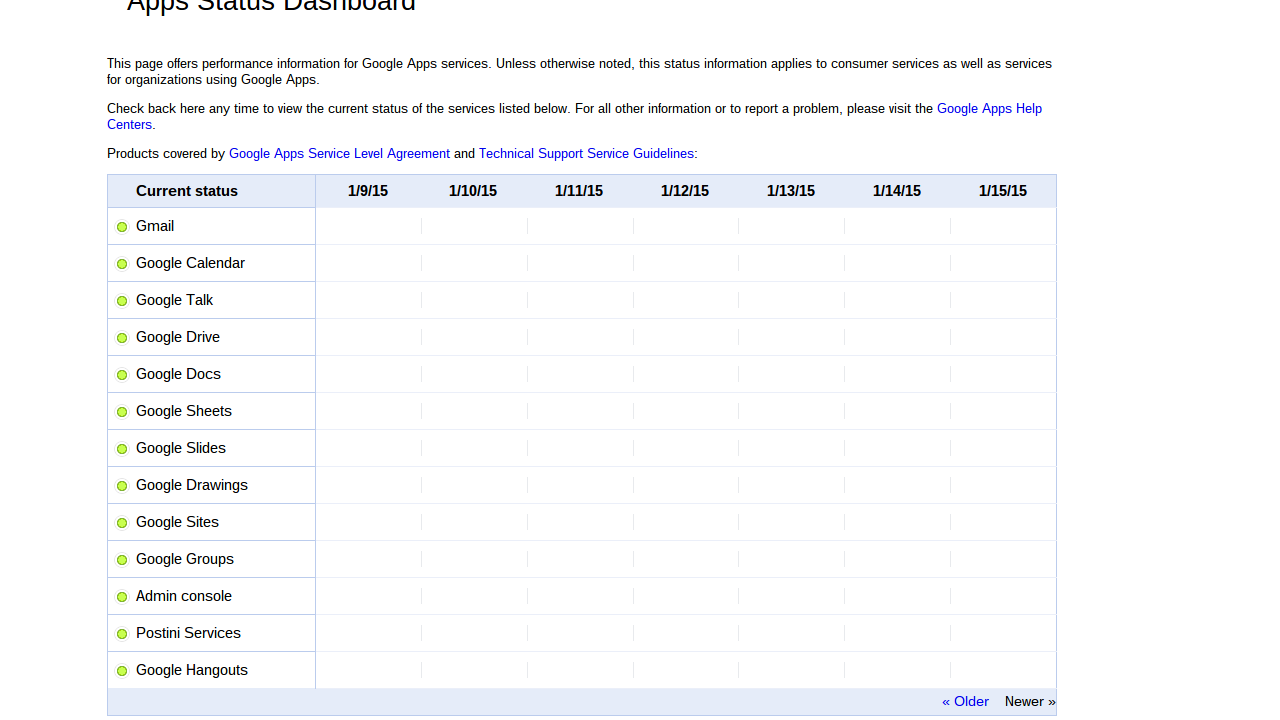1280x720 pixels.
Task: Select the Postini Services row label
Action: click(188, 633)
